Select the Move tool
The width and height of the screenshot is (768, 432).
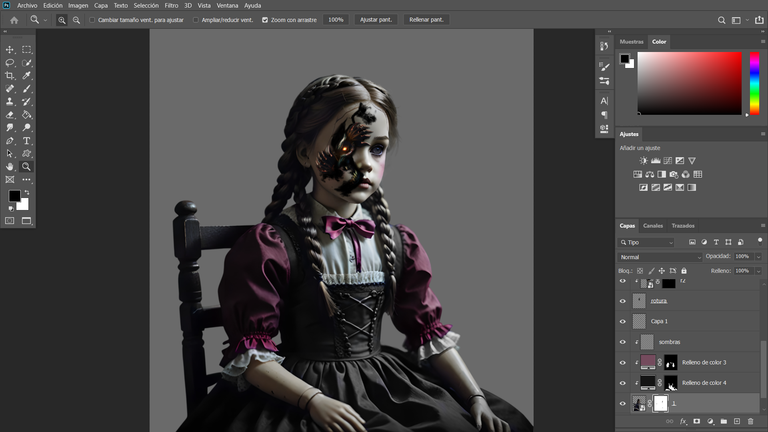click(9, 49)
